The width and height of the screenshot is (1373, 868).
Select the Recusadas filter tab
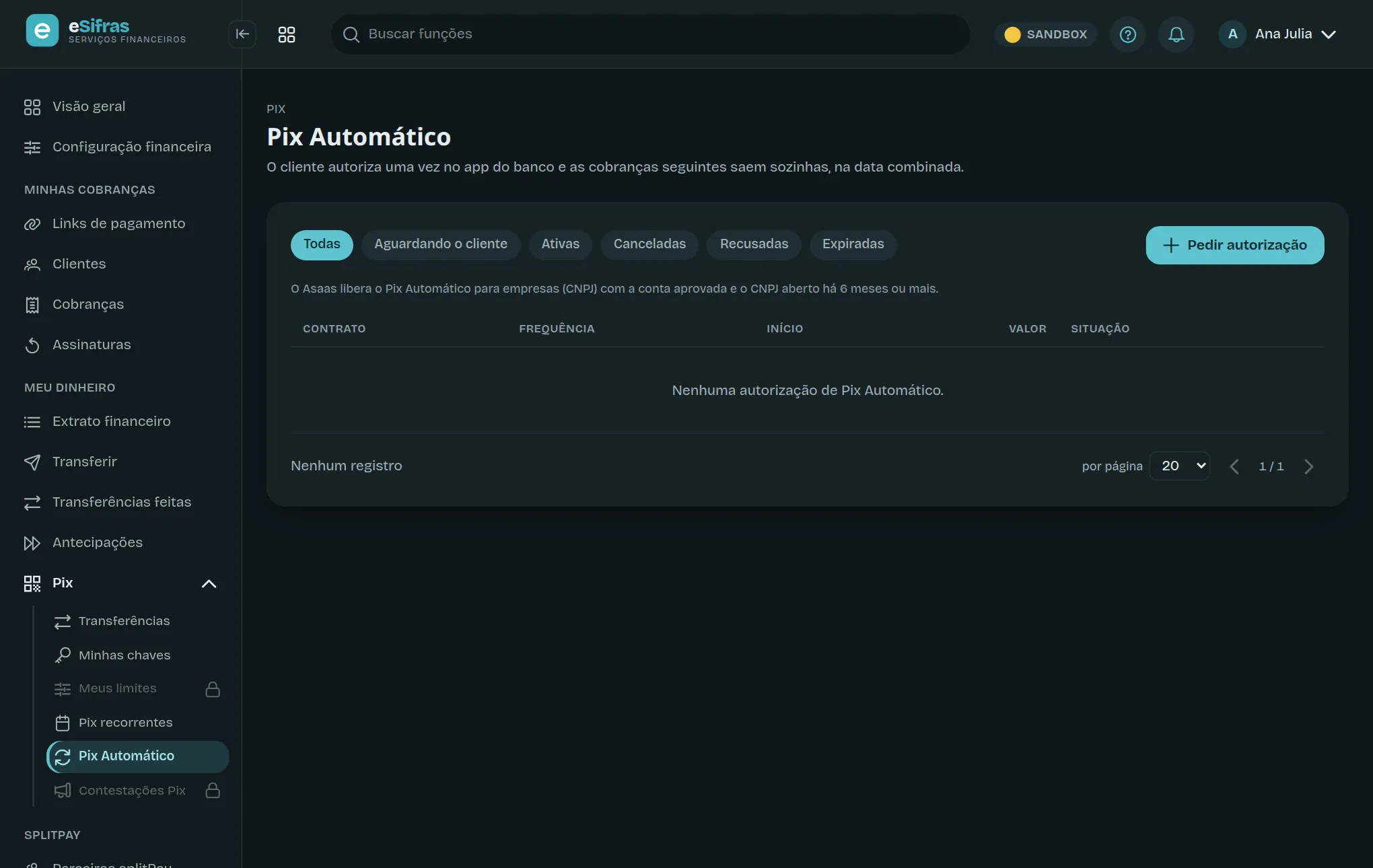(x=754, y=244)
